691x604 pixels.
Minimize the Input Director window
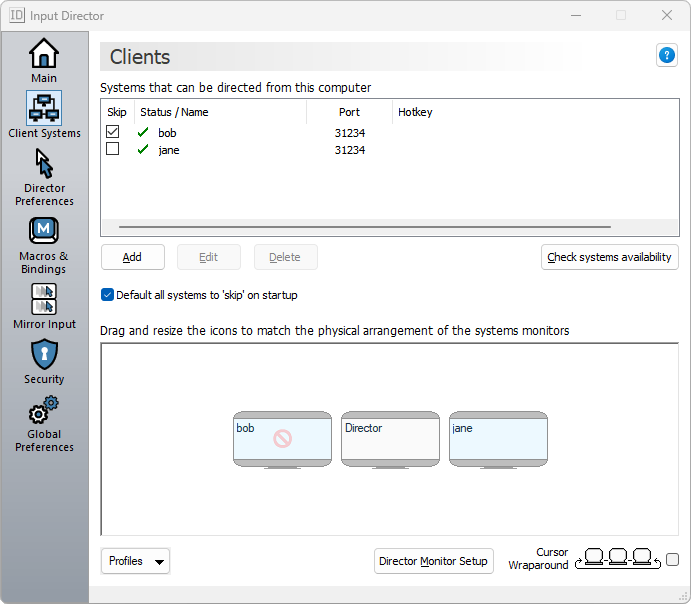pos(576,15)
